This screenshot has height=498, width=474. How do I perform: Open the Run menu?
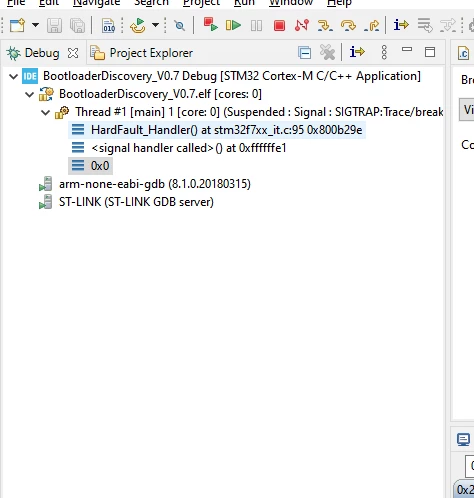[x=244, y=3]
